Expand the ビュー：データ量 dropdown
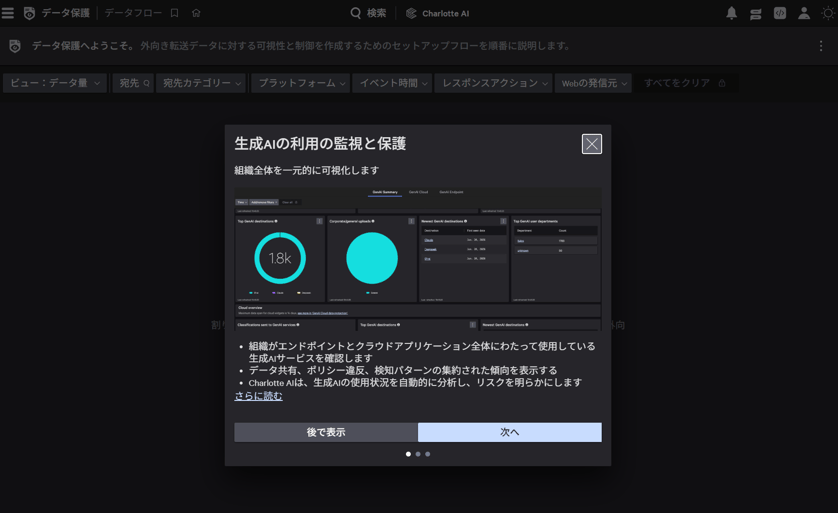 pos(55,83)
